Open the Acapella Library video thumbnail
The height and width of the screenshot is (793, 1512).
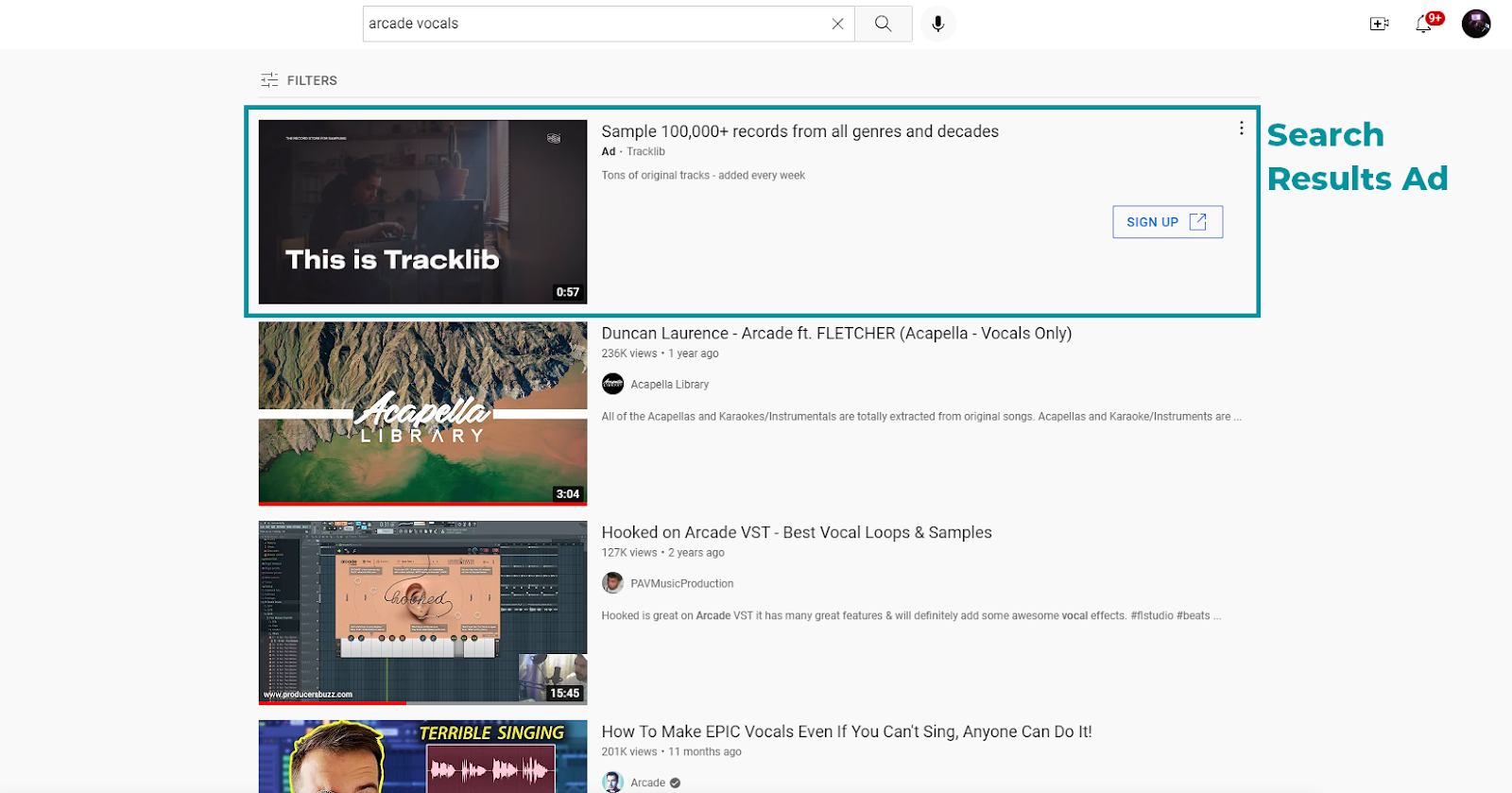point(422,414)
